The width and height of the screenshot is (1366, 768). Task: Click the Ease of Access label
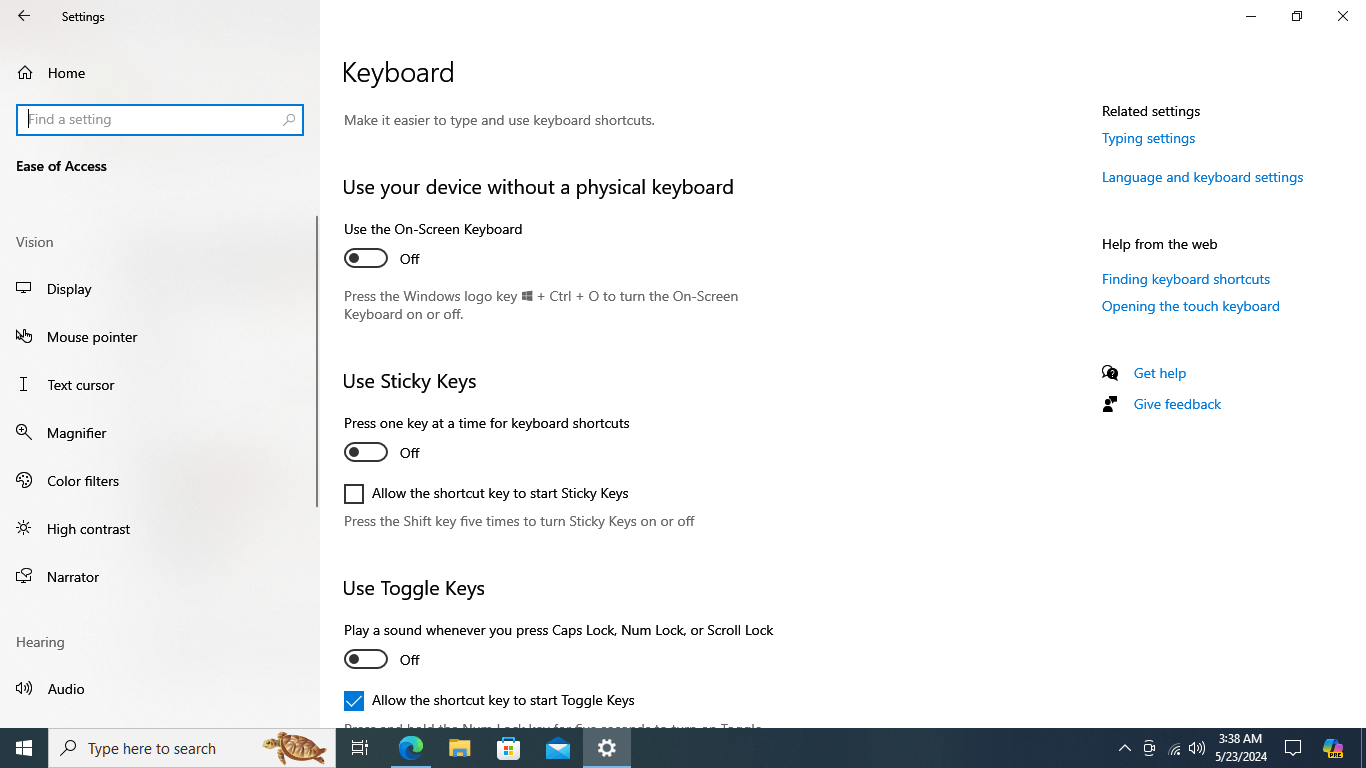click(61, 167)
